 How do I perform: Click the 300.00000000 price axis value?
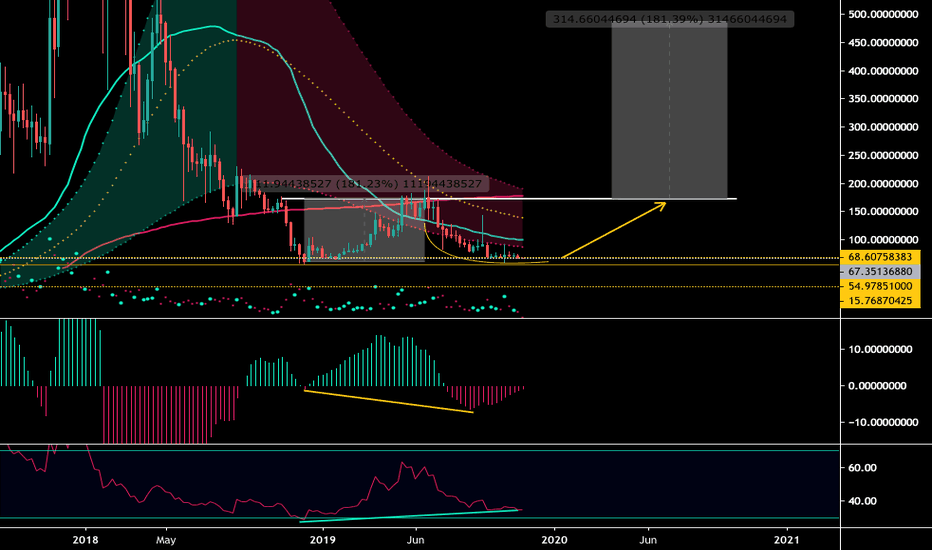[x=883, y=127]
